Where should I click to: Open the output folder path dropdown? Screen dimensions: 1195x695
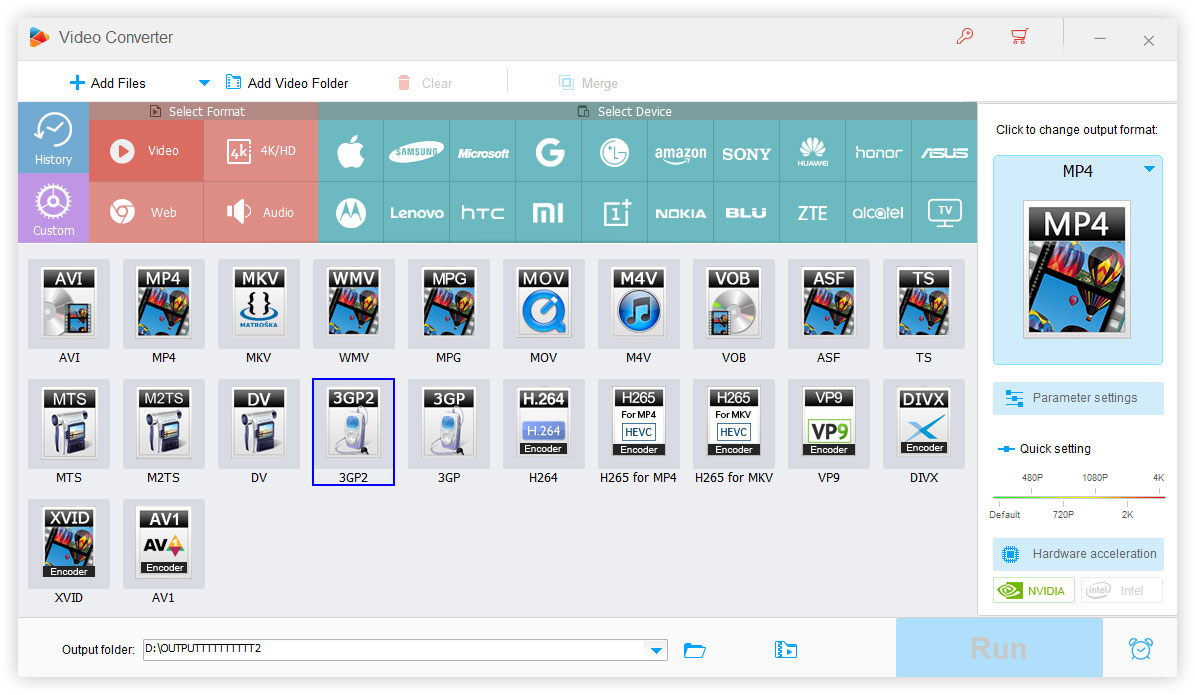[x=656, y=650]
